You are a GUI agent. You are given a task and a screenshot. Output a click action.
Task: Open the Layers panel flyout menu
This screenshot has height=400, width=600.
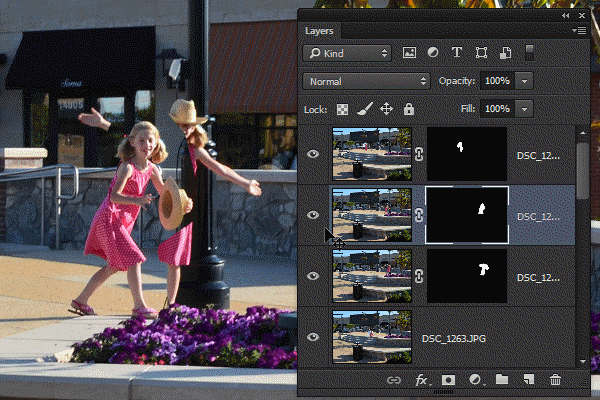click(x=579, y=31)
